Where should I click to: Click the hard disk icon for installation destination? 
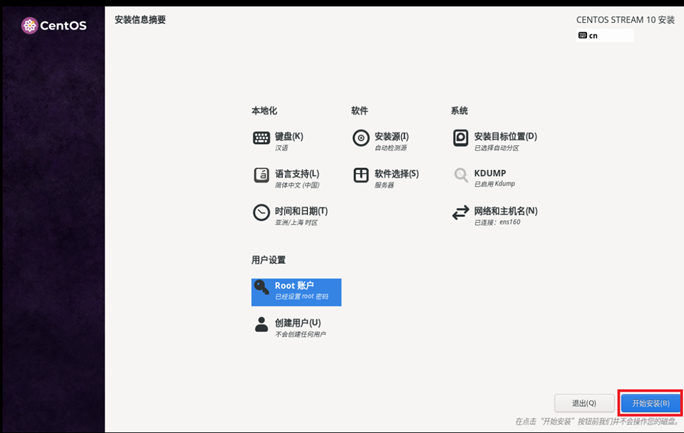pyautogui.click(x=460, y=138)
